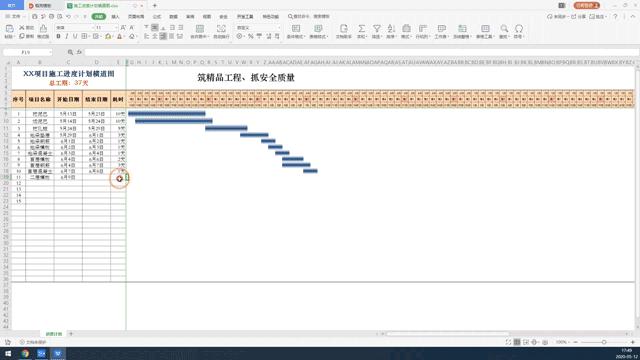Viewport: 640px width, 360px height.
Task: Open the Formulas ribbon tab
Action: (x=157, y=16)
